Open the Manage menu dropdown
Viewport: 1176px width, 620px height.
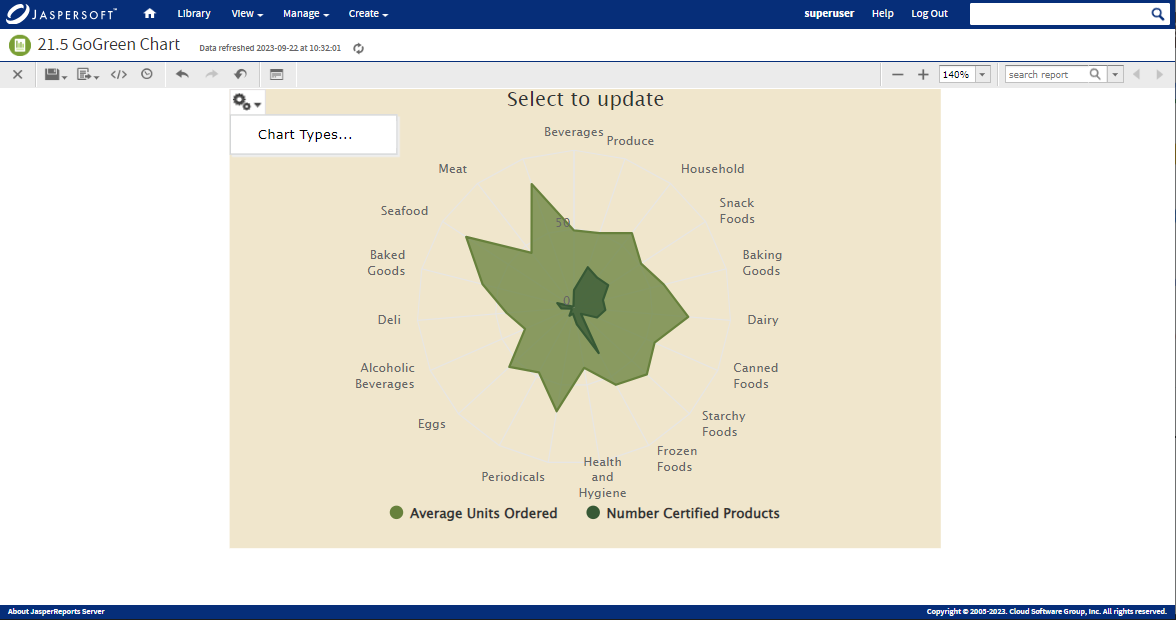pyautogui.click(x=306, y=13)
